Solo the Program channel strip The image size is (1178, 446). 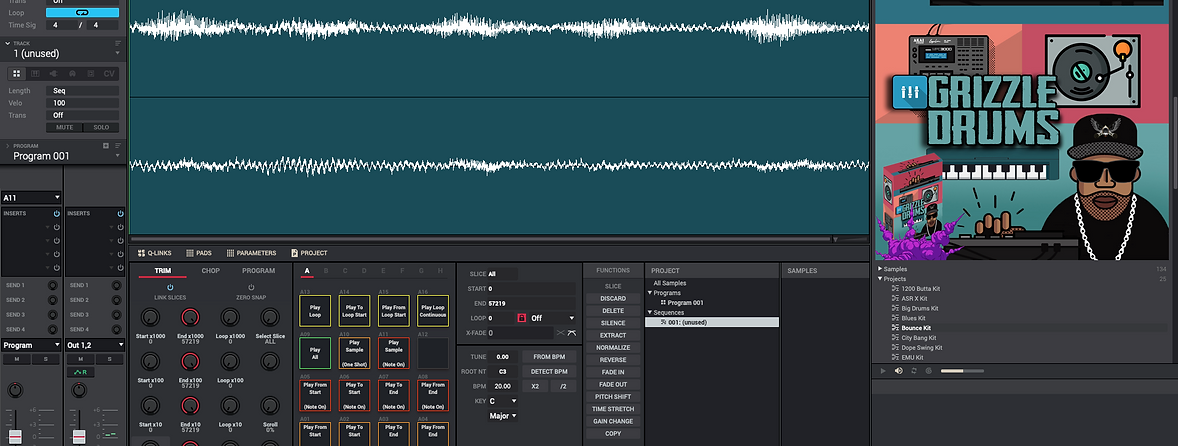45,360
